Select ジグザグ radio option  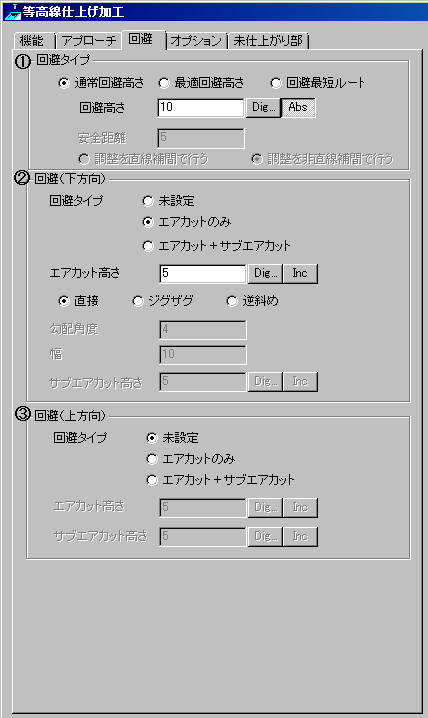pos(163,301)
